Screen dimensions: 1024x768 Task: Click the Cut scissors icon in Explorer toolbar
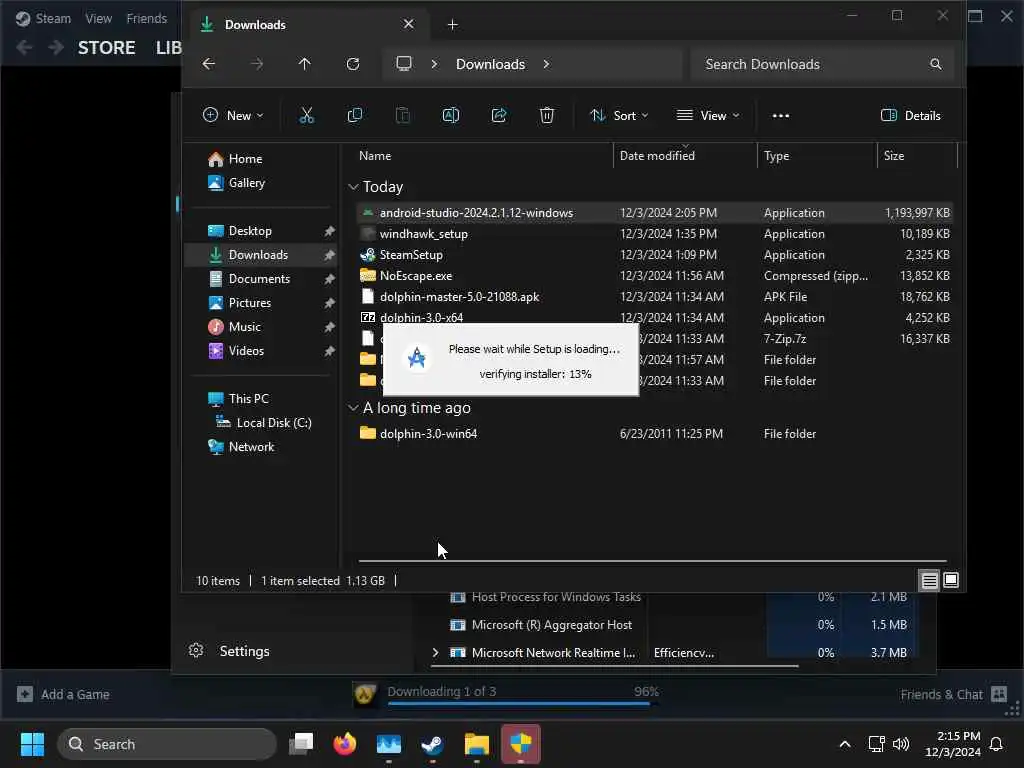(x=306, y=116)
